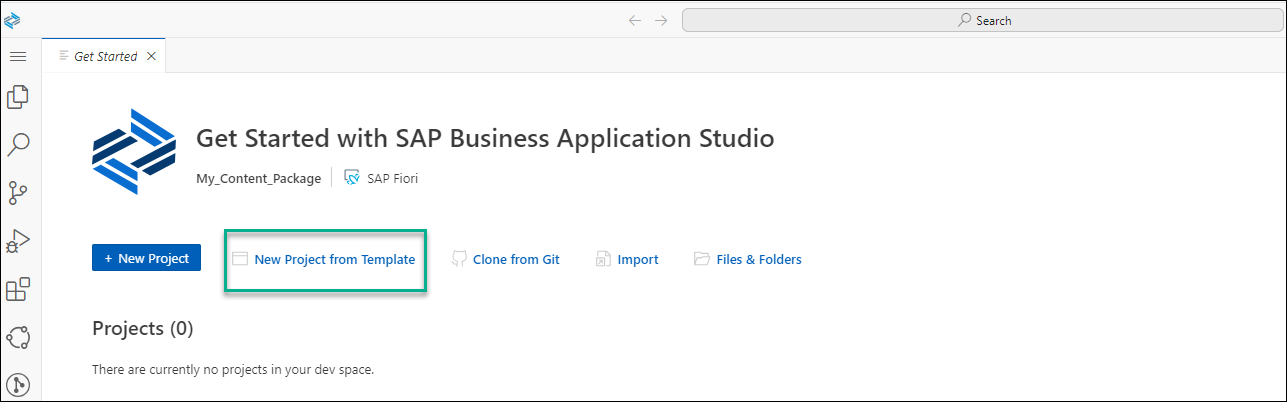The image size is (1287, 402).
Task: Go forward with the right arrow
Action: pos(660,20)
